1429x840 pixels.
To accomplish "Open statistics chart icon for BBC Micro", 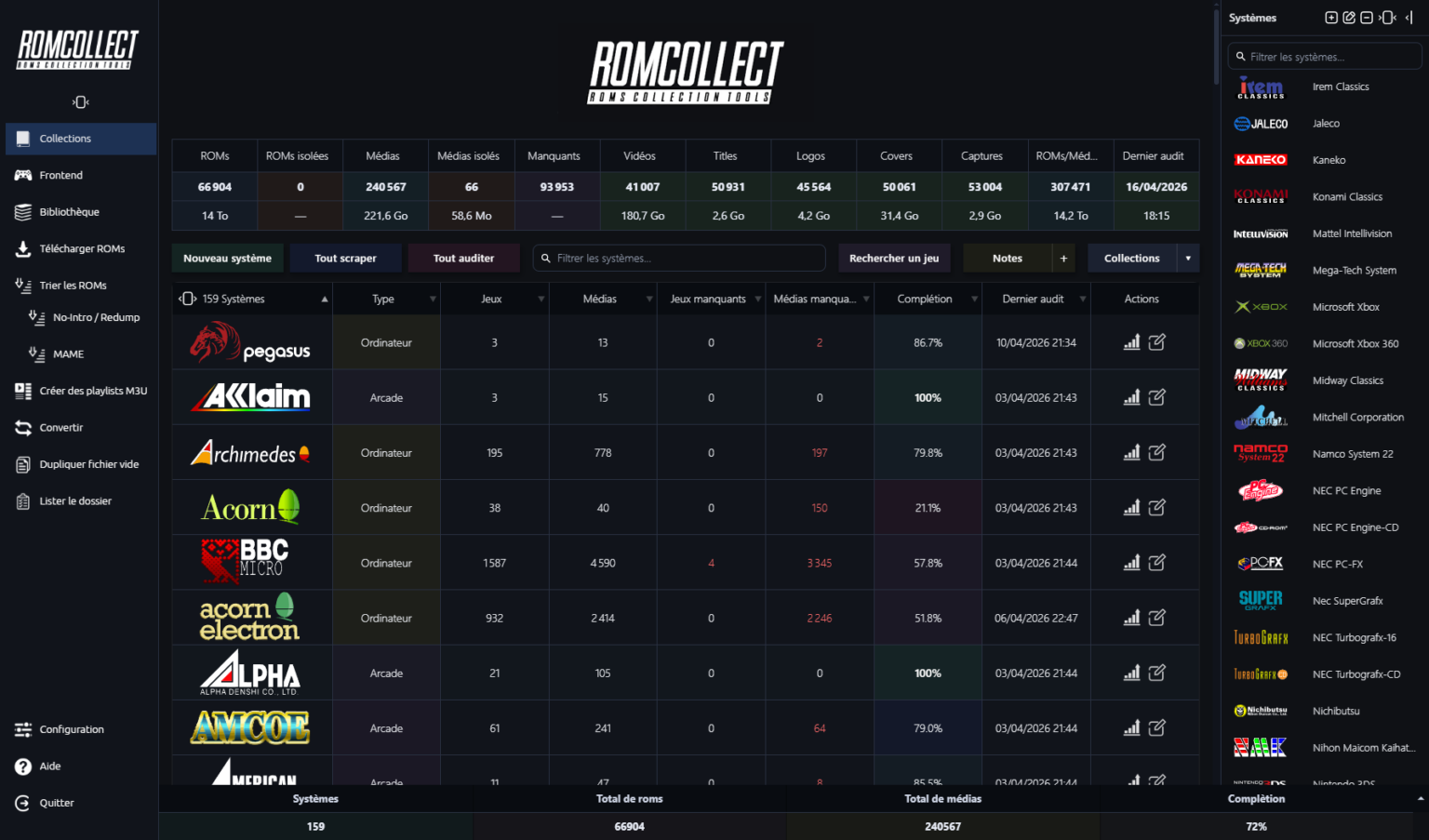I will [1131, 563].
